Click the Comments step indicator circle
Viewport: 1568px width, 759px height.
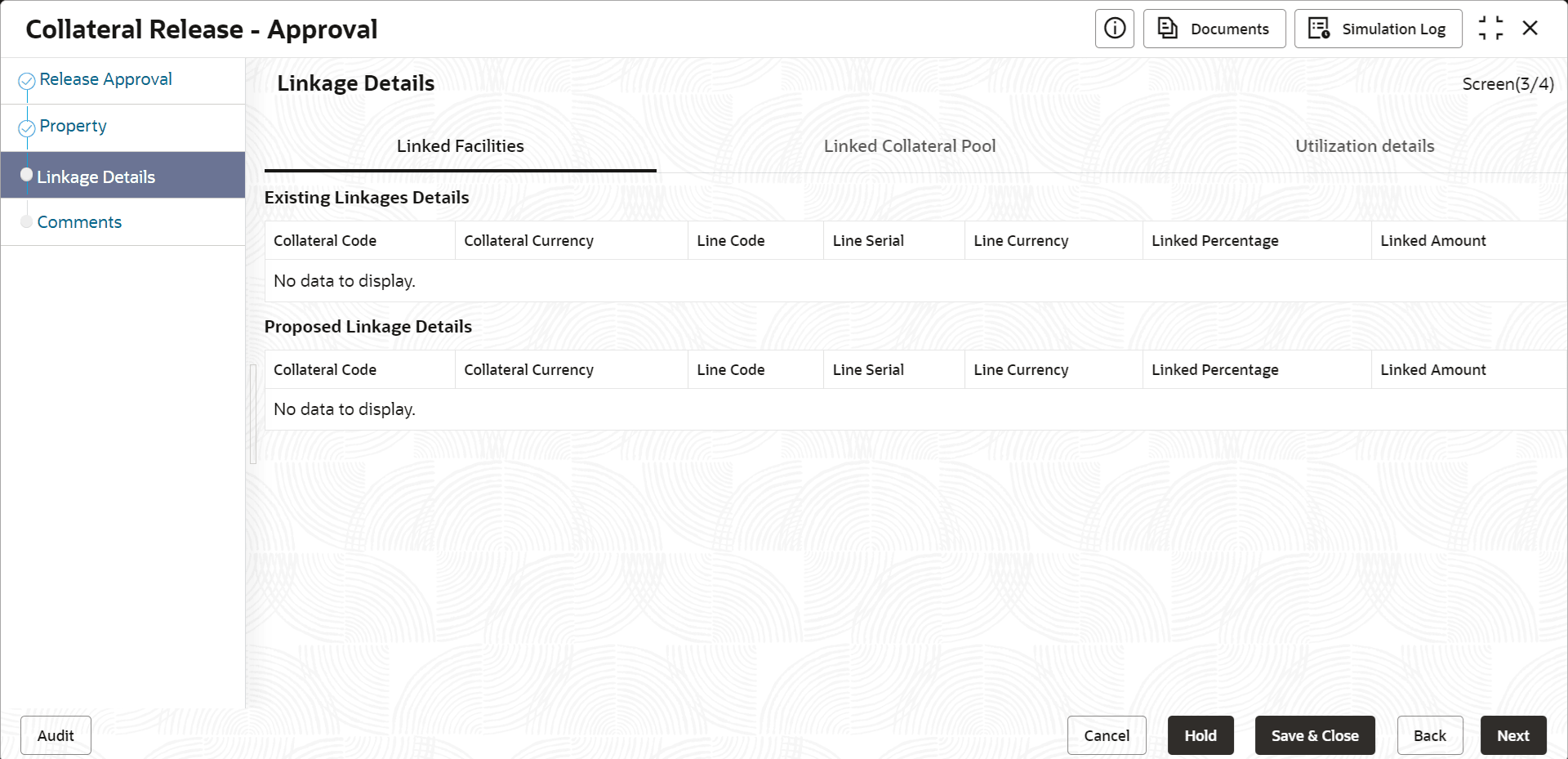27,222
